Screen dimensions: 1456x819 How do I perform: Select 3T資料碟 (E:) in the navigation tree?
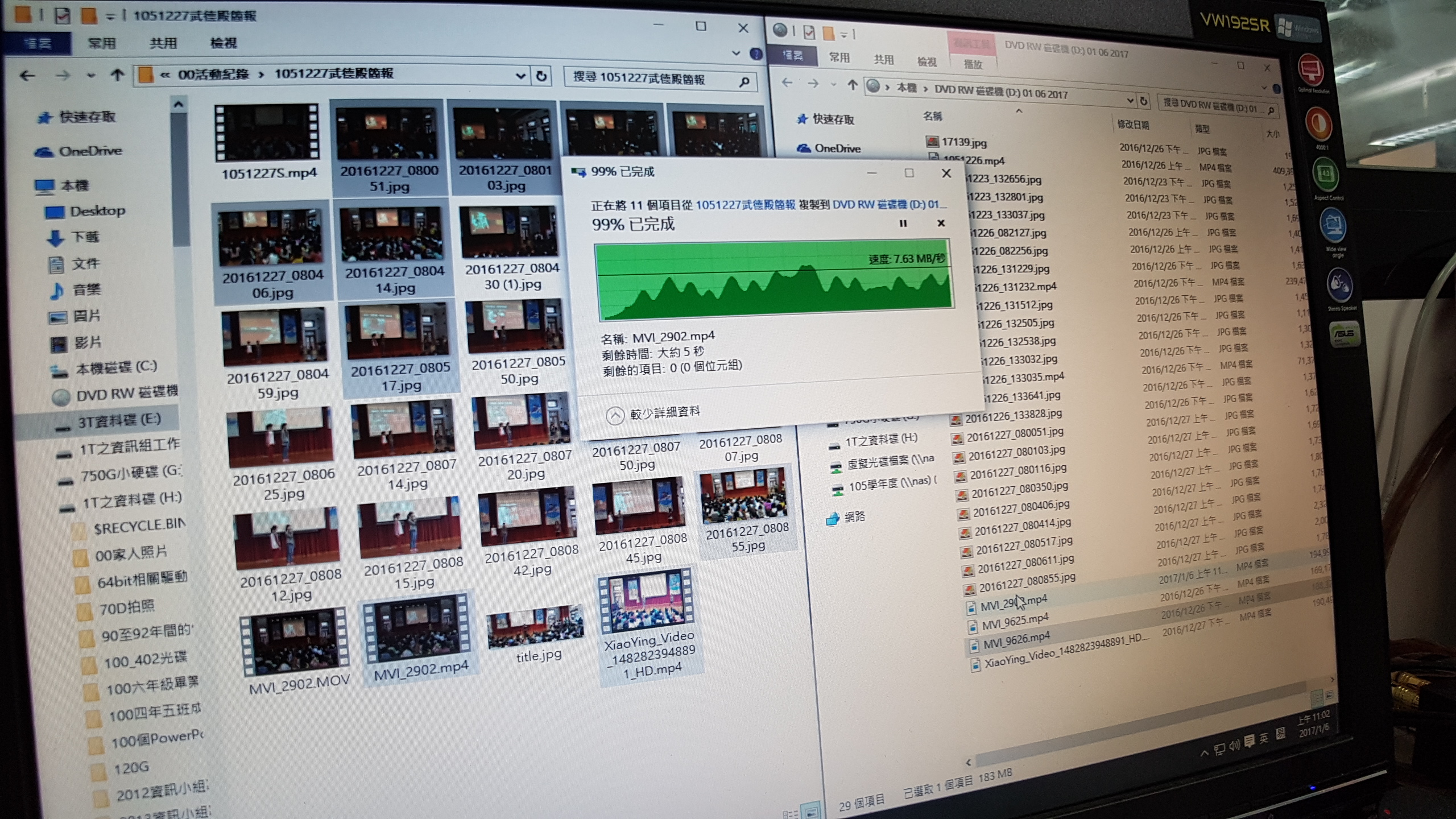pos(119,420)
